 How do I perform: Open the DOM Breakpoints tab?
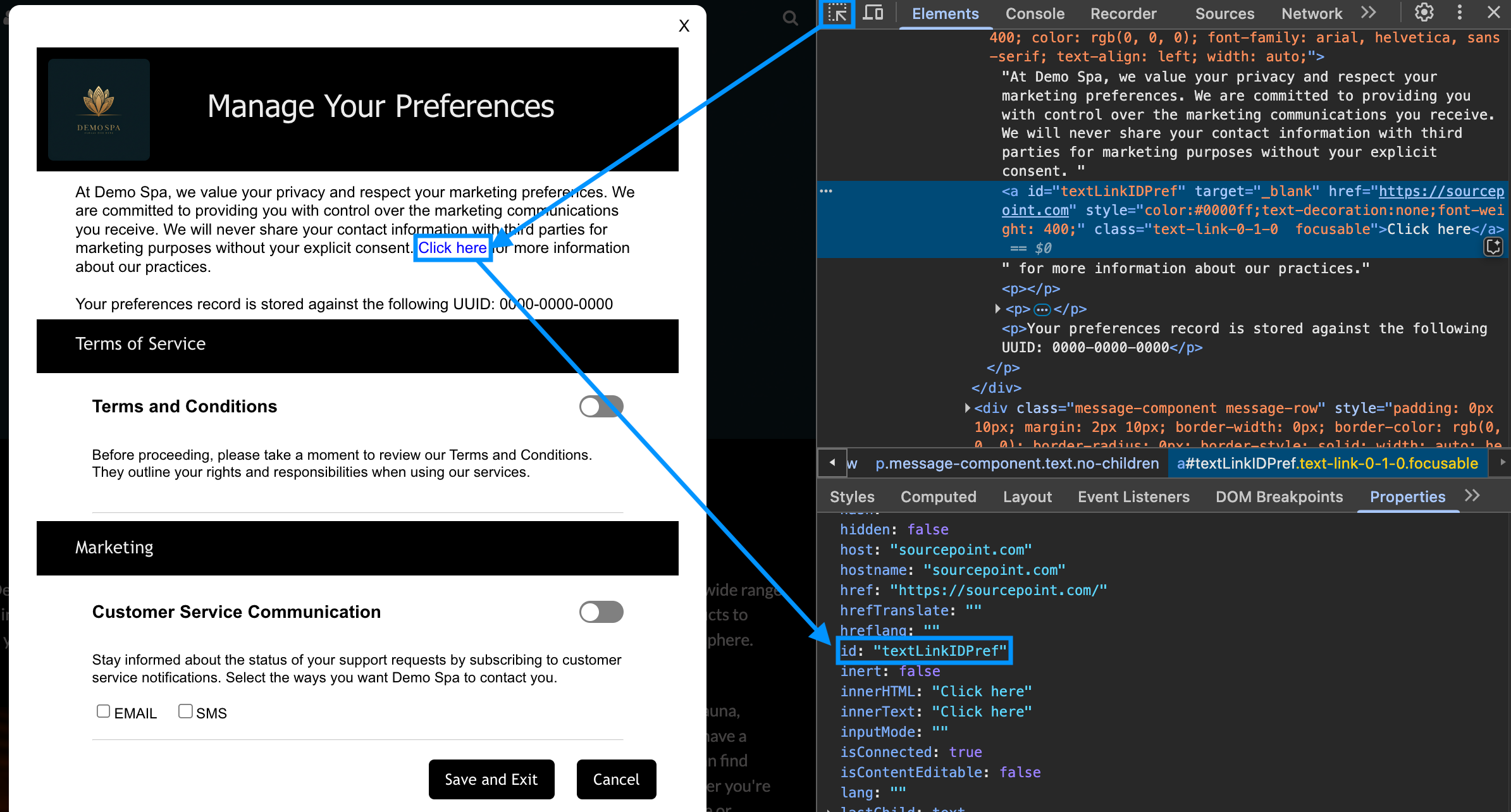tap(1279, 497)
